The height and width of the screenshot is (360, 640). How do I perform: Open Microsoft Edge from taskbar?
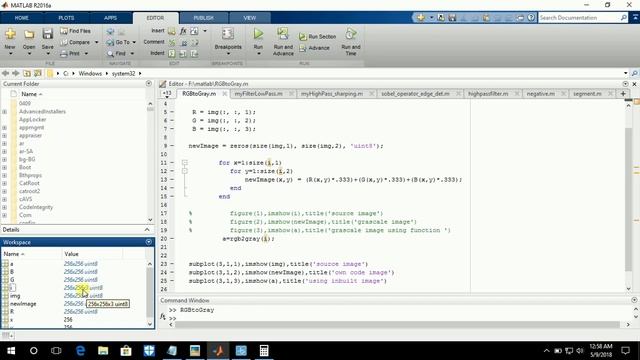pos(80,351)
